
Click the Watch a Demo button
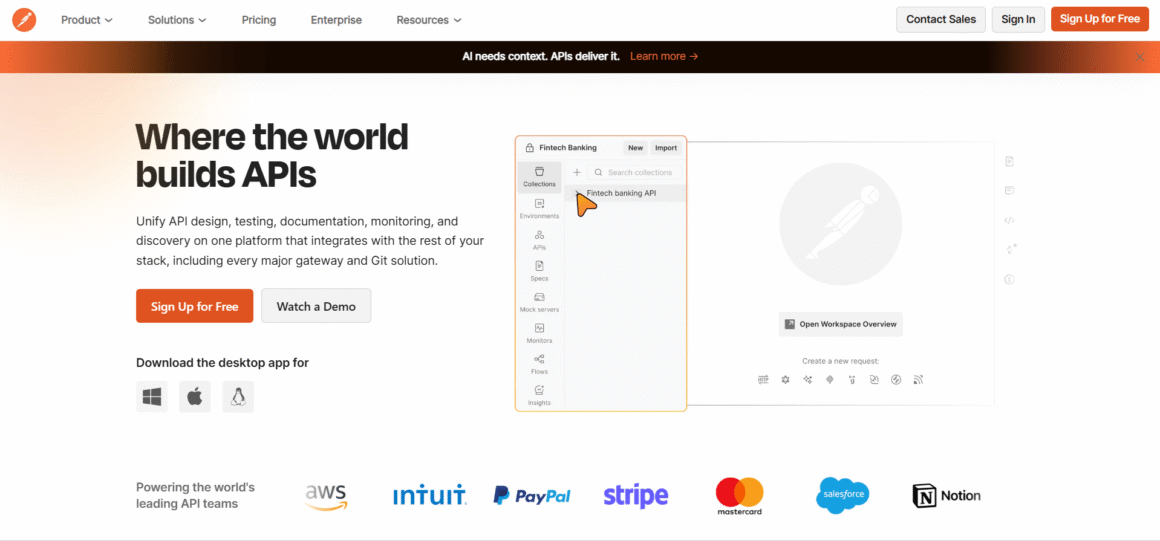(316, 306)
